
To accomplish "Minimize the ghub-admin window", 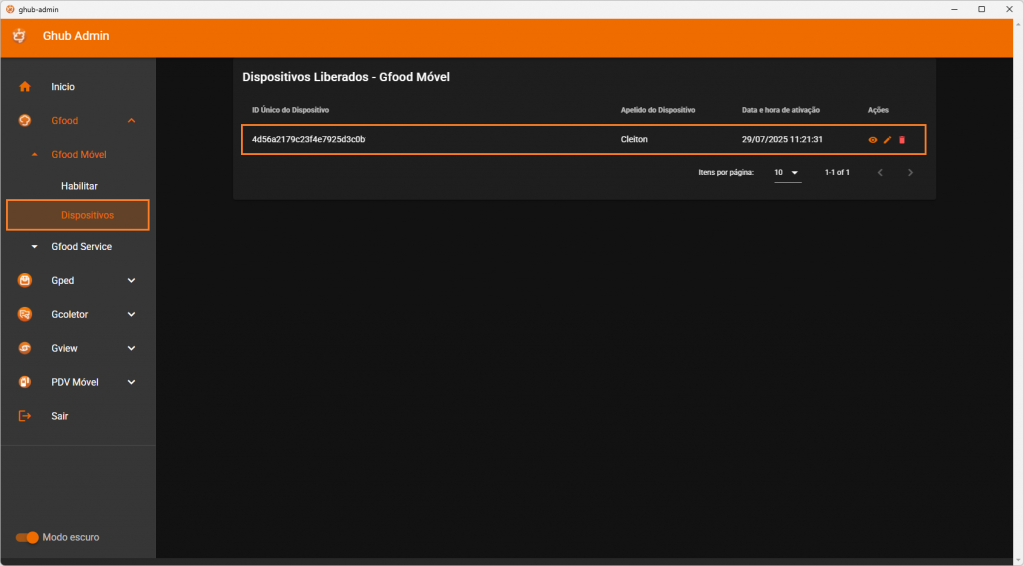I will point(954,9).
